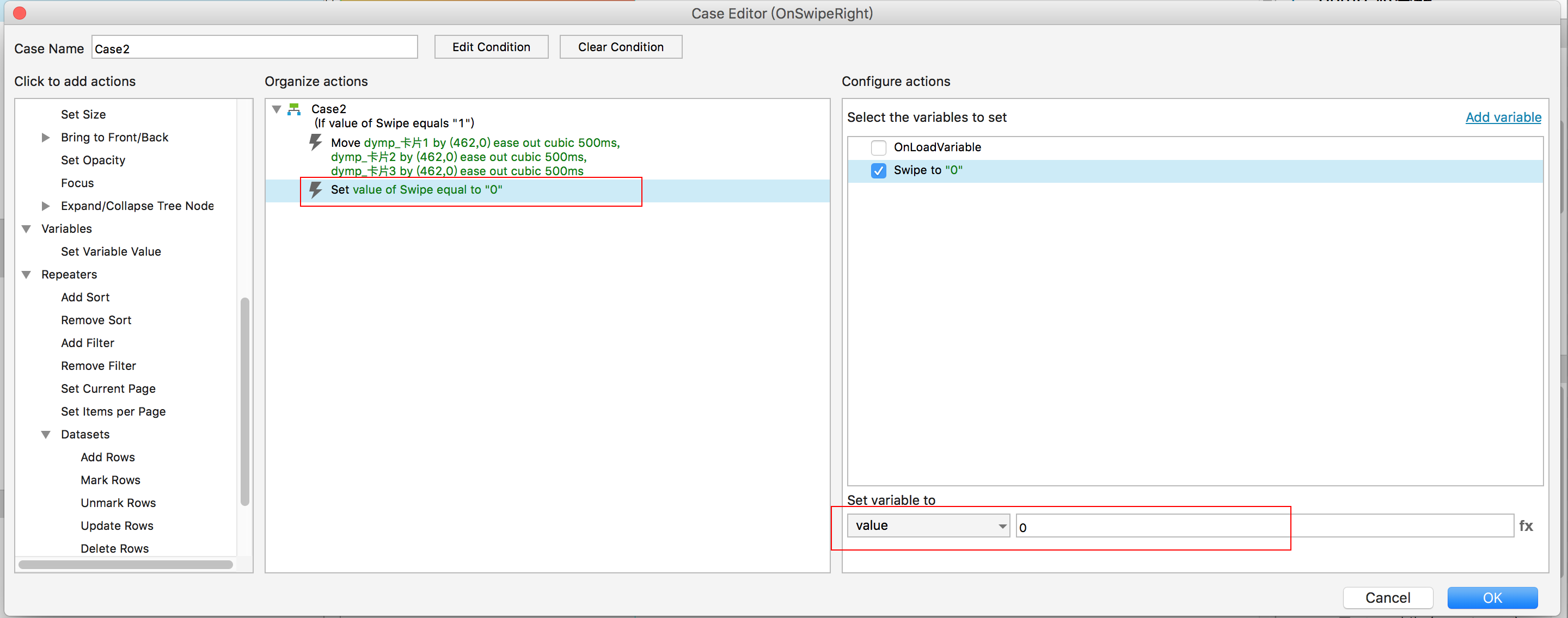
Task: Click the lightning icon beside Move action
Action: coord(315,143)
